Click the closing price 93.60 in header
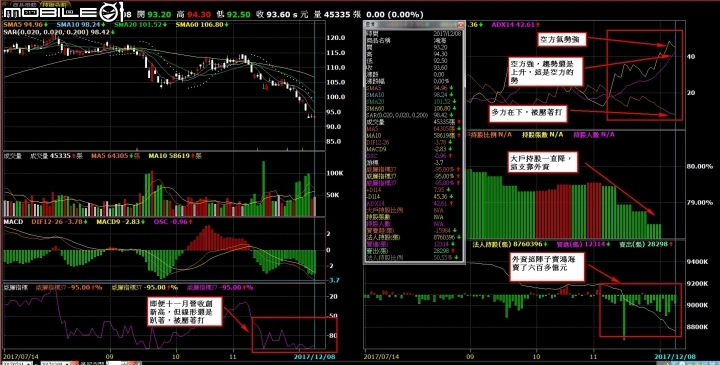This screenshot has width=720, height=365. tap(278, 15)
